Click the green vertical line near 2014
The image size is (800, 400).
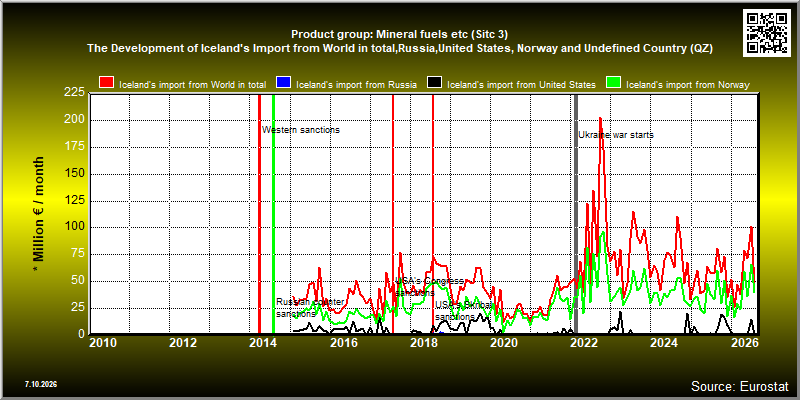(x=273, y=213)
